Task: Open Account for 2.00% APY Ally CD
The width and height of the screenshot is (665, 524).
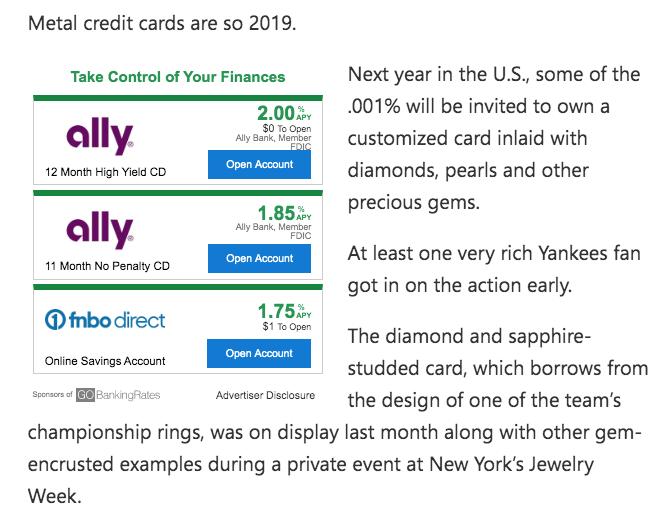Action: [259, 164]
